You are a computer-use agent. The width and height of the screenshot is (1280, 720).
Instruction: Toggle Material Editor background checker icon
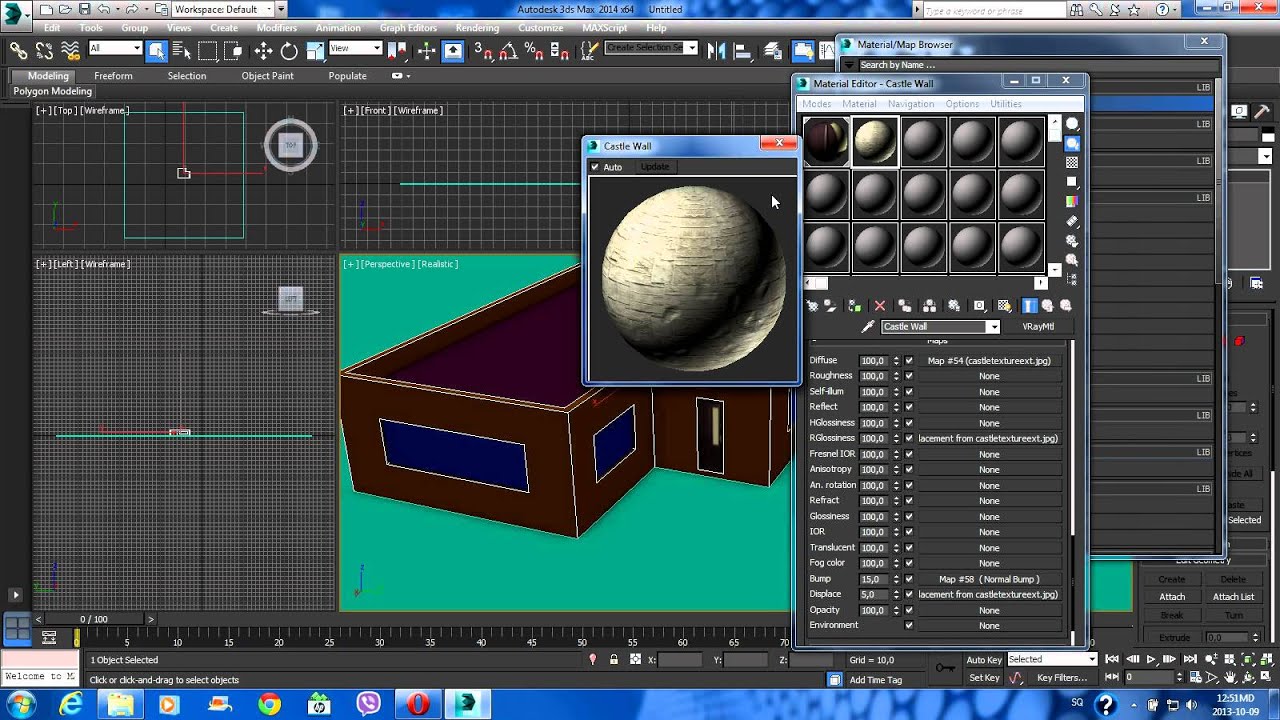pyautogui.click(x=1072, y=162)
